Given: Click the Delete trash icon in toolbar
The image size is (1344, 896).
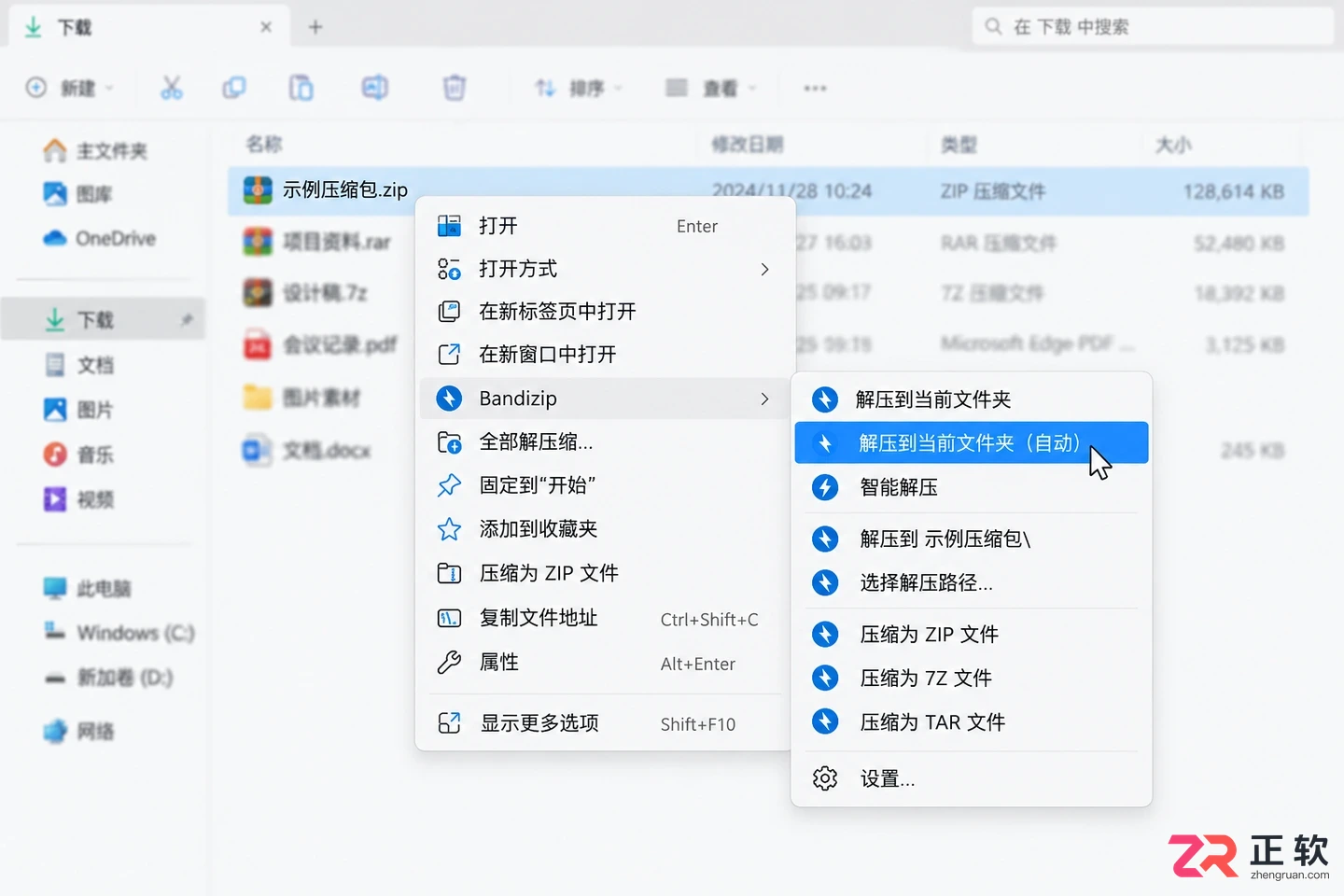Looking at the screenshot, I should coord(454,88).
